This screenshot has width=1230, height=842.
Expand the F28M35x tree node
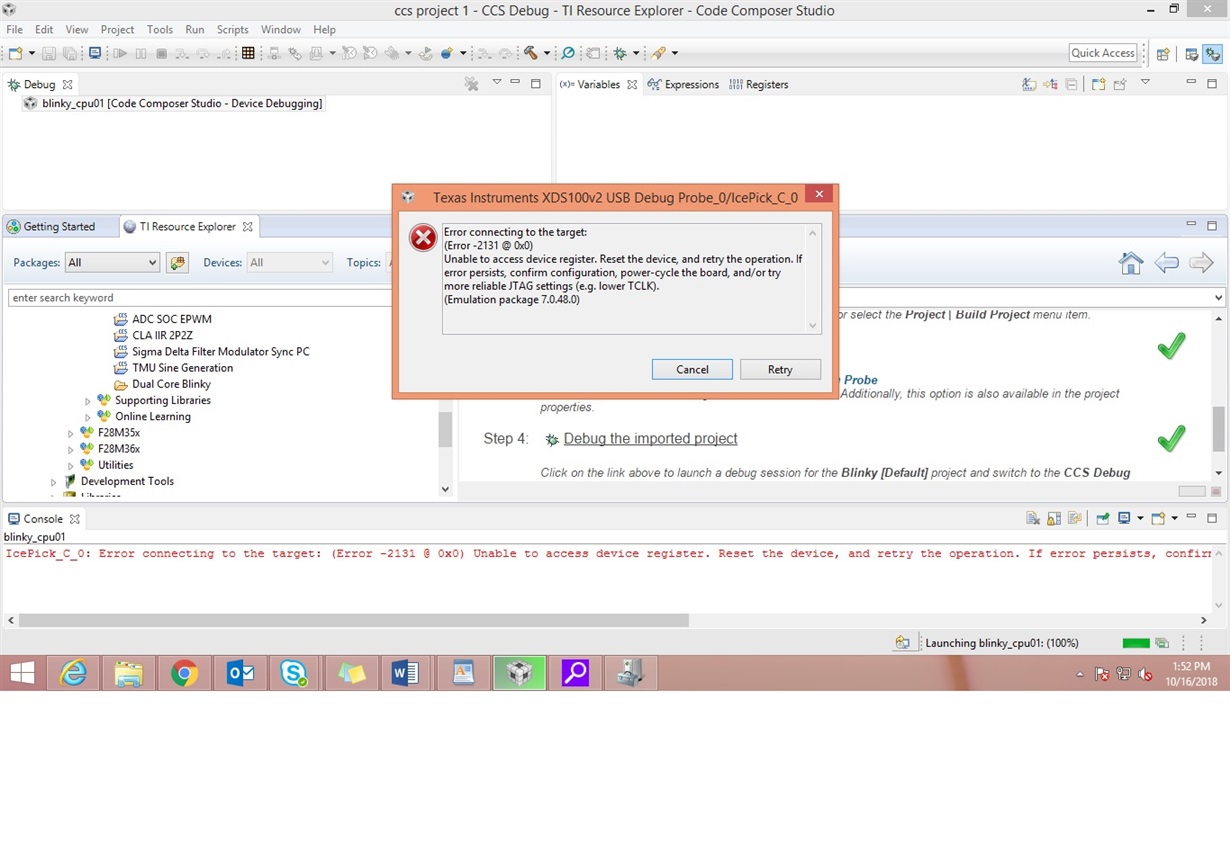click(70, 433)
